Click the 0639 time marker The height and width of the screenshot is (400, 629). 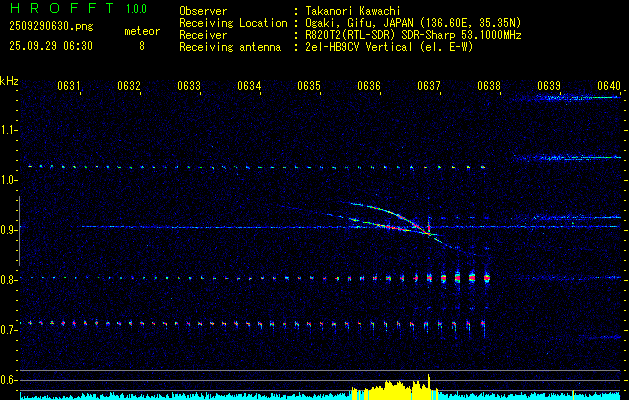point(549,86)
